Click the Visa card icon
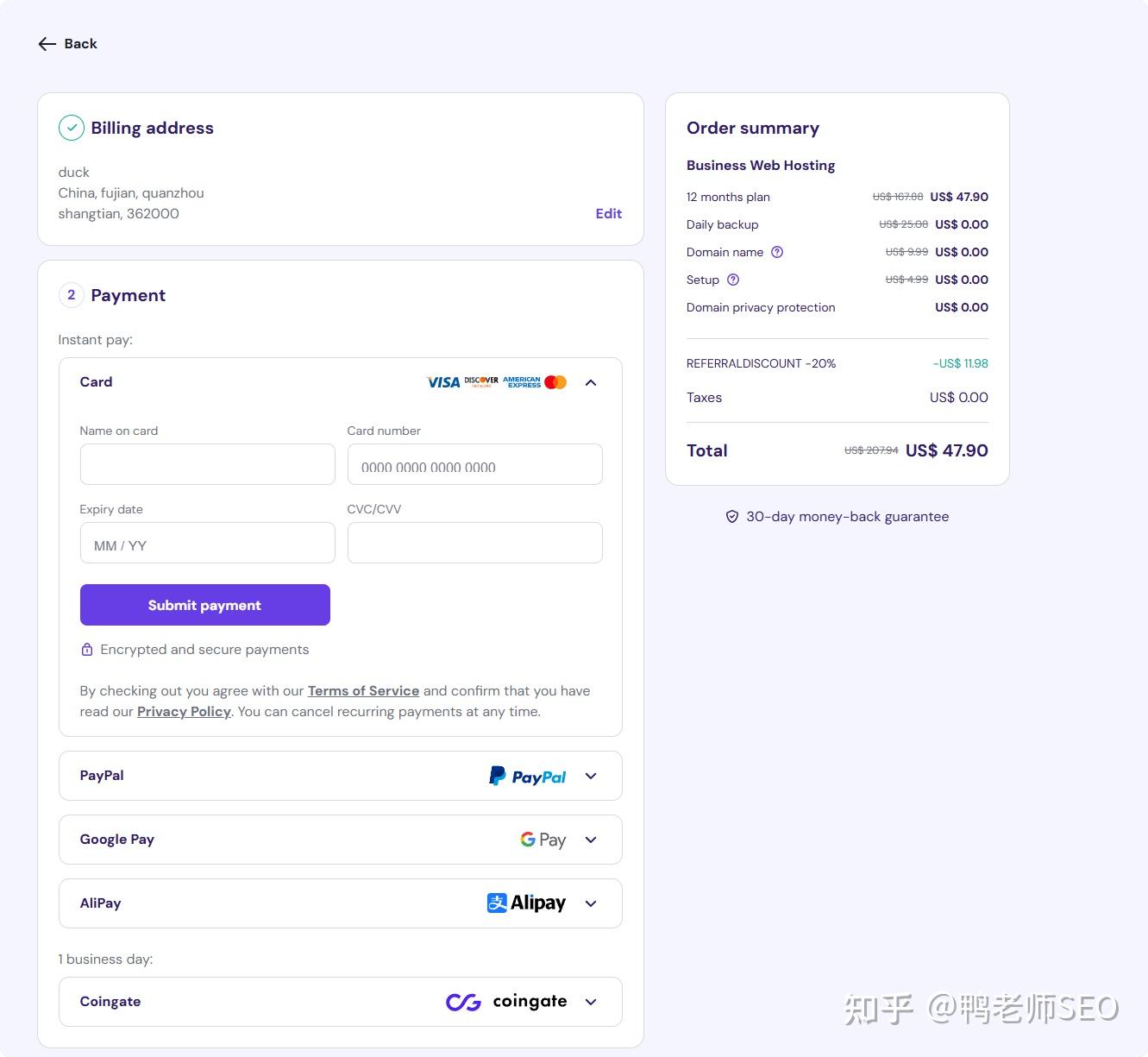Screen dimensions: 1148x1057 pos(442,381)
